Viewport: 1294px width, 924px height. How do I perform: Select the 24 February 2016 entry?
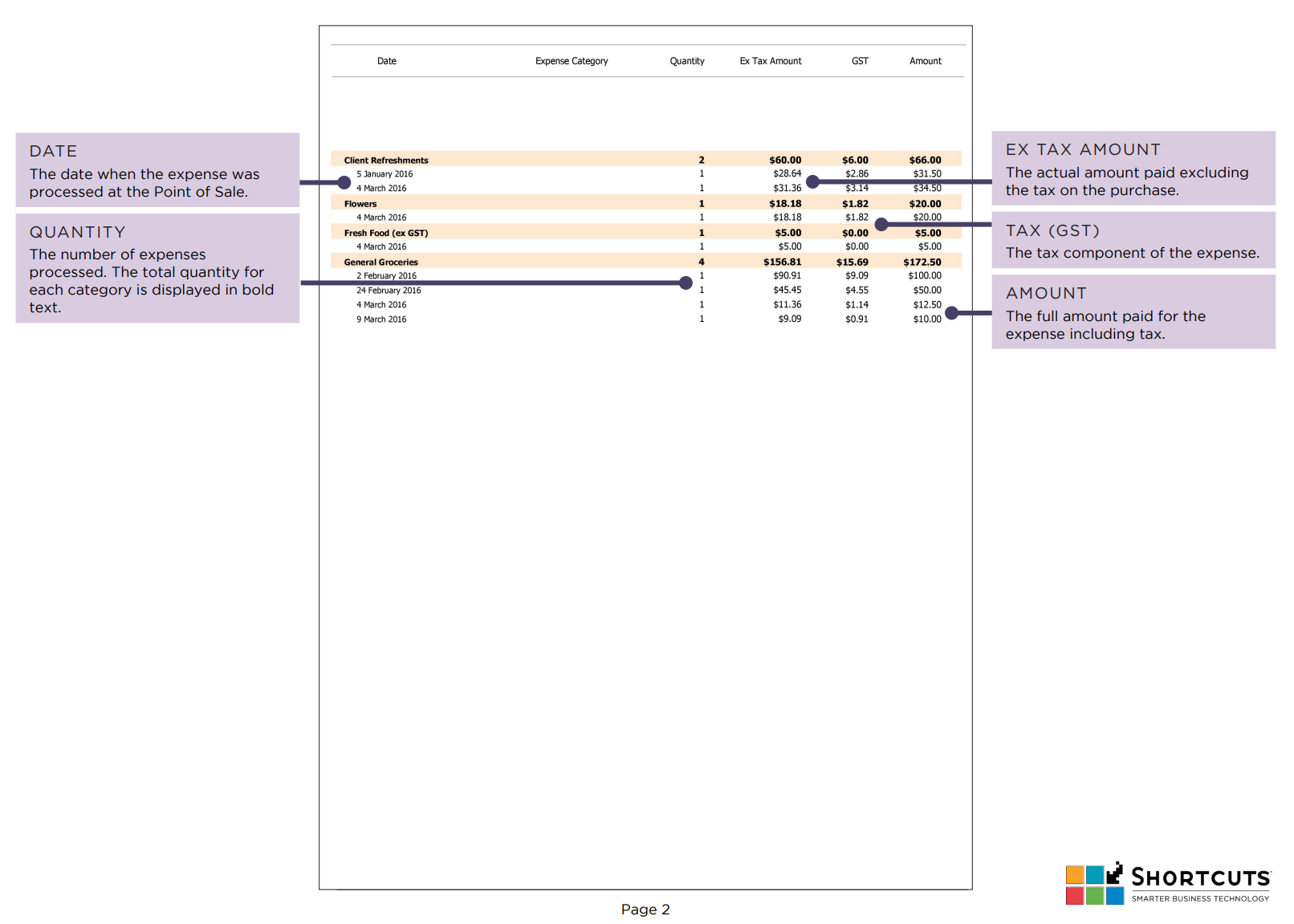coord(389,291)
